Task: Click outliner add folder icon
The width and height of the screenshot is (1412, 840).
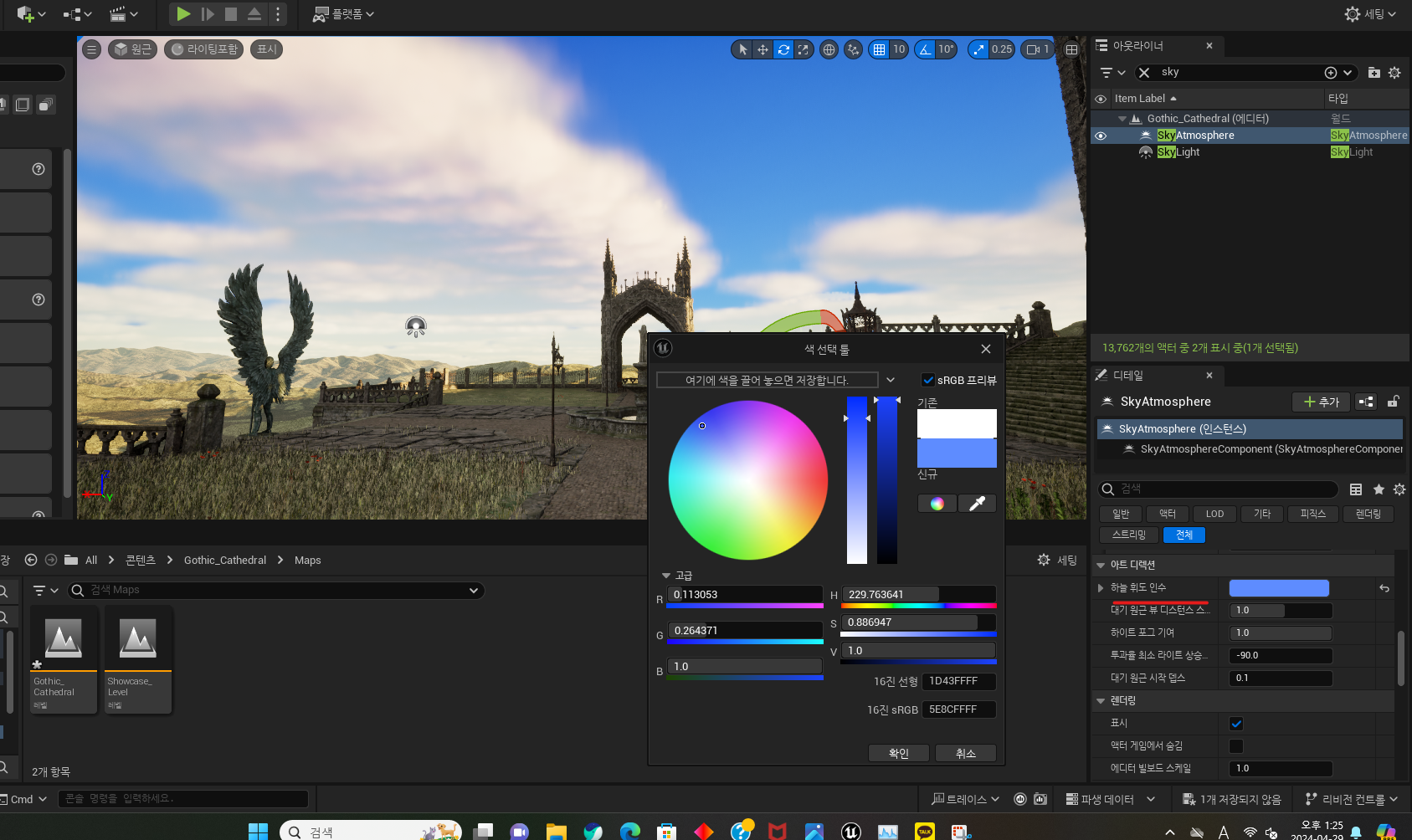Action: click(1373, 73)
